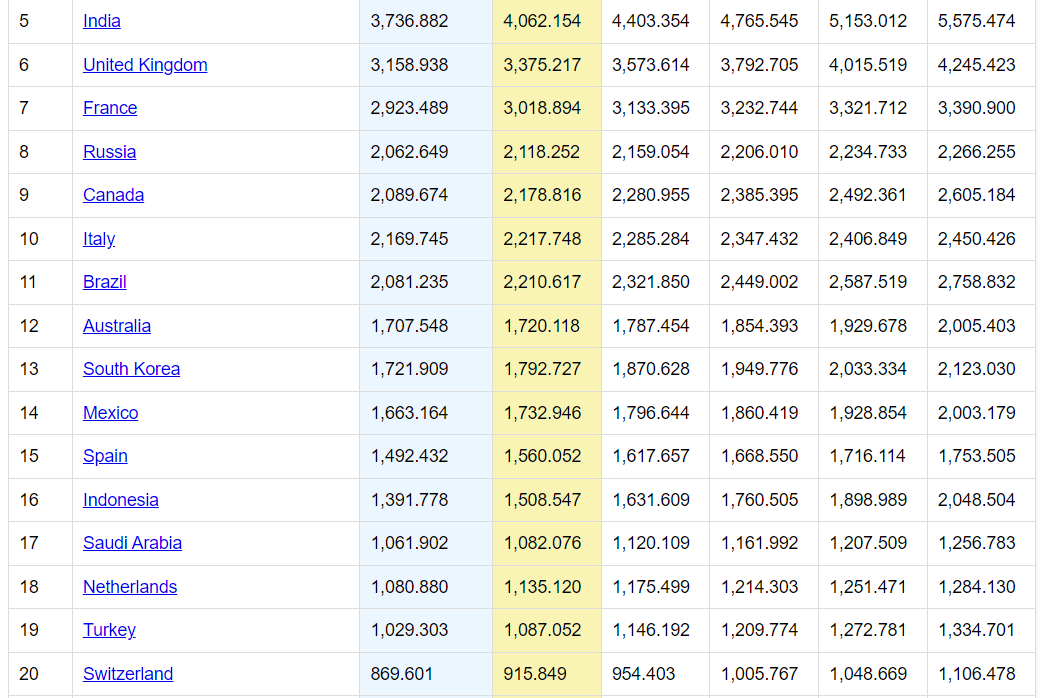Select South Korea's value 1,721.909
Screen dimensions: 1046x698
(409, 369)
